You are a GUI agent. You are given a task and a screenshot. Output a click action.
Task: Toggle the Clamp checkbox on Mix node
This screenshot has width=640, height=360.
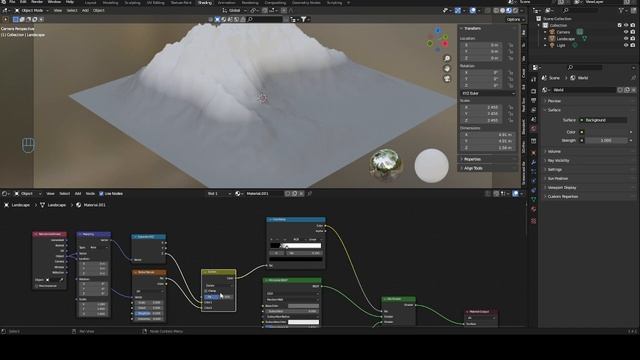click(206, 291)
